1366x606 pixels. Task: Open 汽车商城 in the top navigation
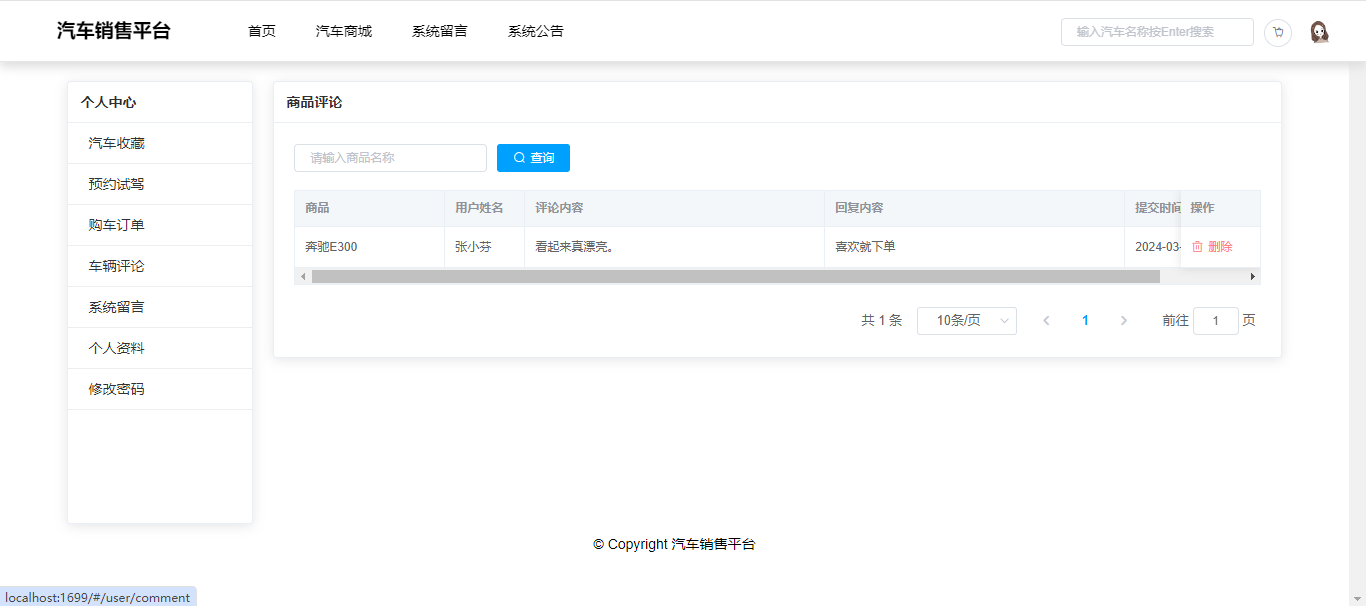(344, 31)
